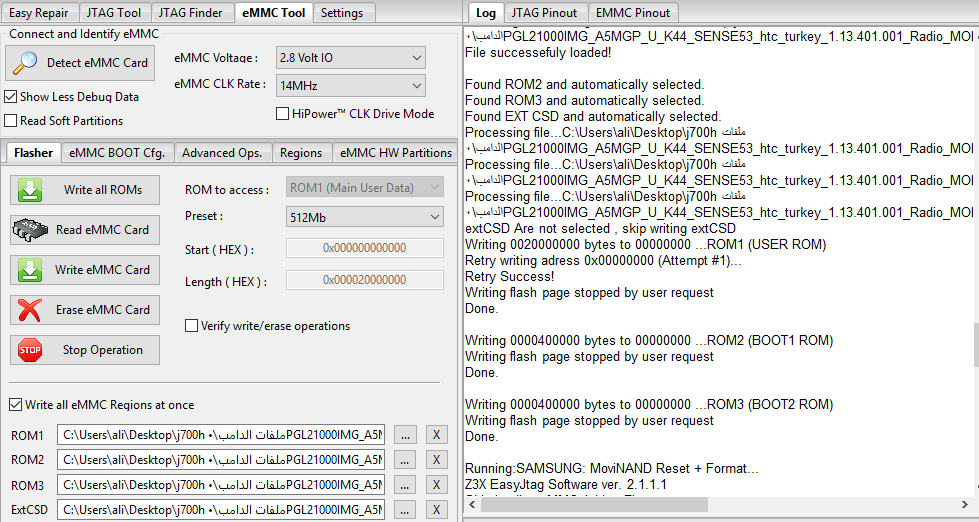Switch to the JTAG Finder tab

190,12
